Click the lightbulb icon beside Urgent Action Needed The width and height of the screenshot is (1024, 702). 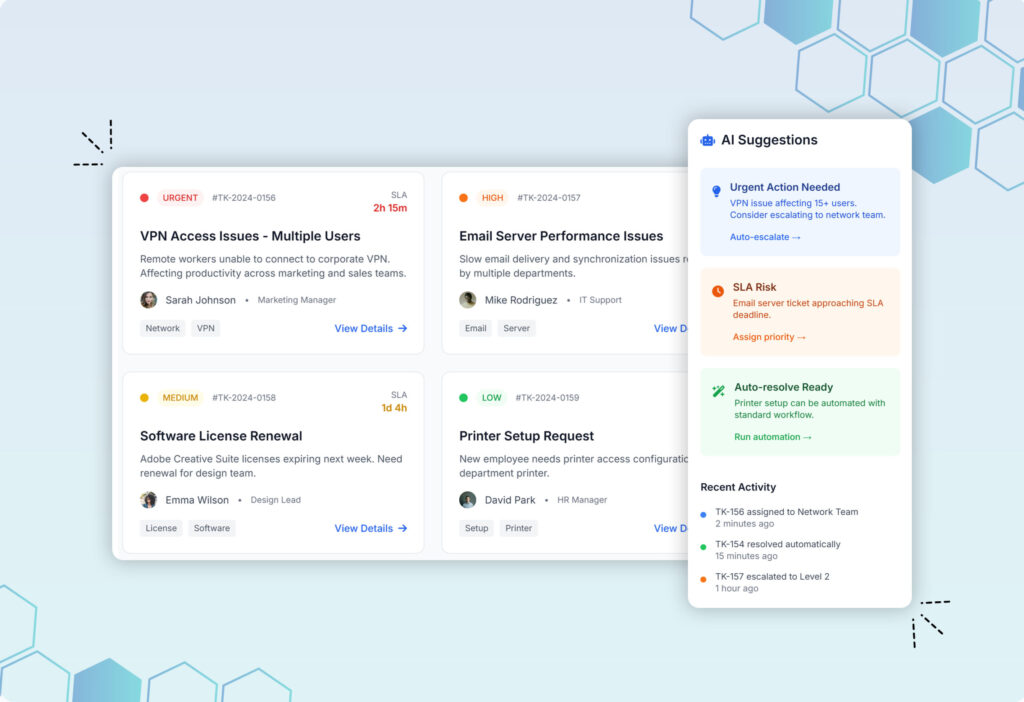point(716,191)
